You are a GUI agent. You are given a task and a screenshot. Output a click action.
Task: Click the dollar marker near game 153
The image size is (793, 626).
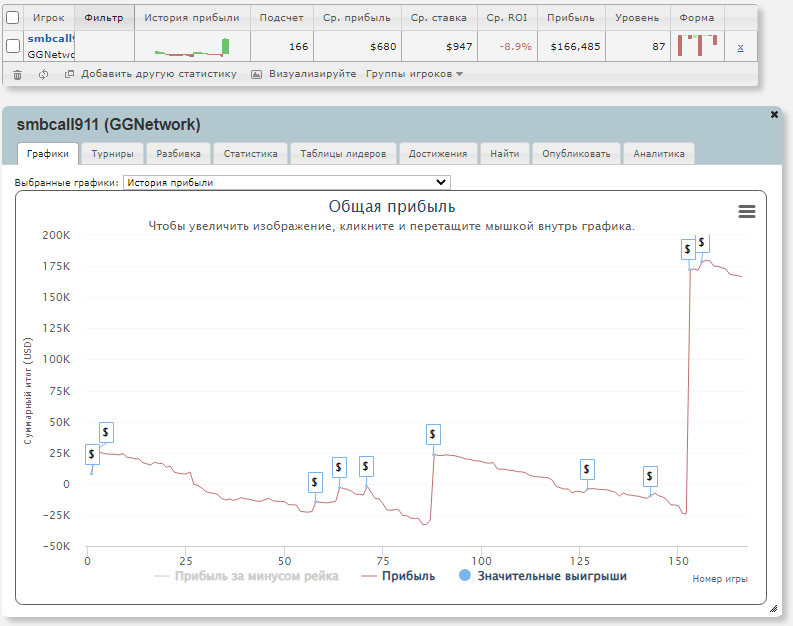[x=688, y=249]
